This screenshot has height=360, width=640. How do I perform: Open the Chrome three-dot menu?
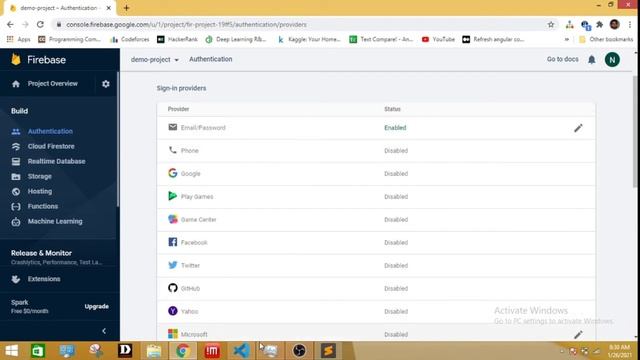click(x=630, y=24)
